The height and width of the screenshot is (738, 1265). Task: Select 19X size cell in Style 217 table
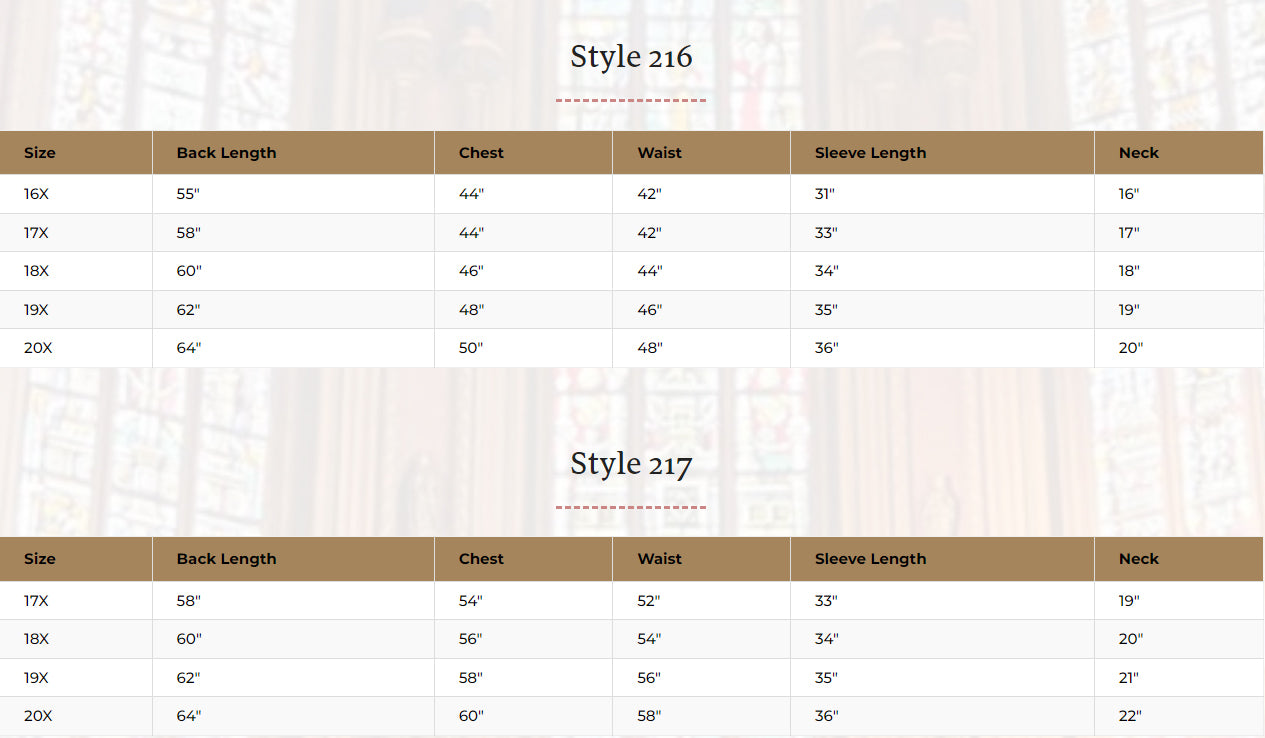tap(36, 678)
